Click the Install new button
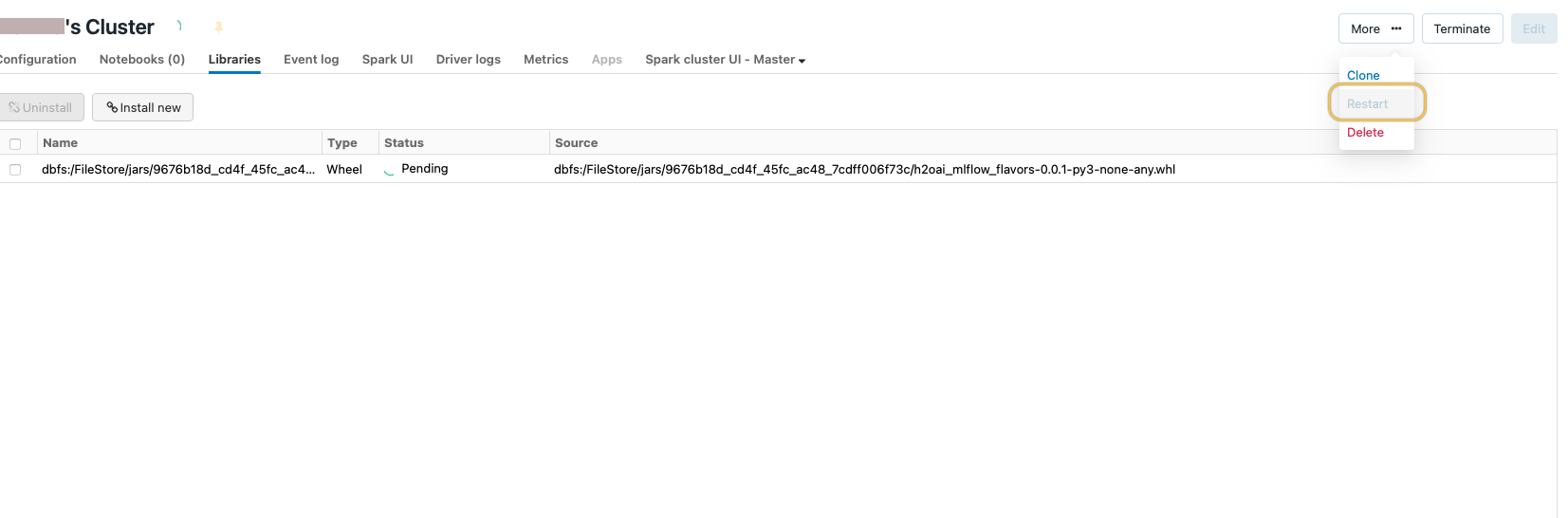This screenshot has height=518, width=1568. (143, 108)
